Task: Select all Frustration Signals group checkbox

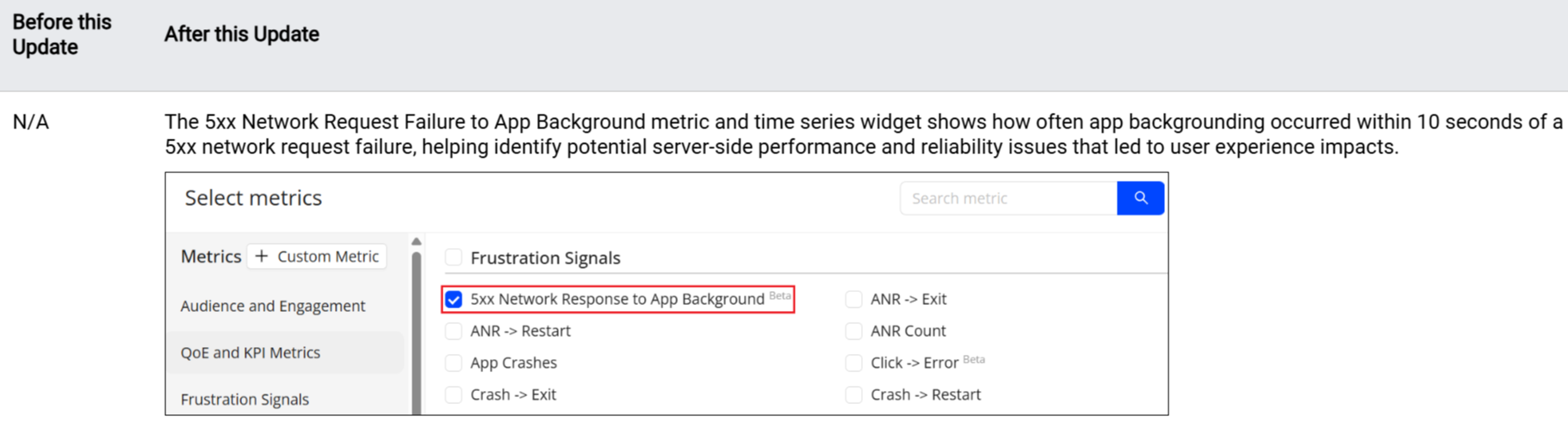Action: point(454,258)
